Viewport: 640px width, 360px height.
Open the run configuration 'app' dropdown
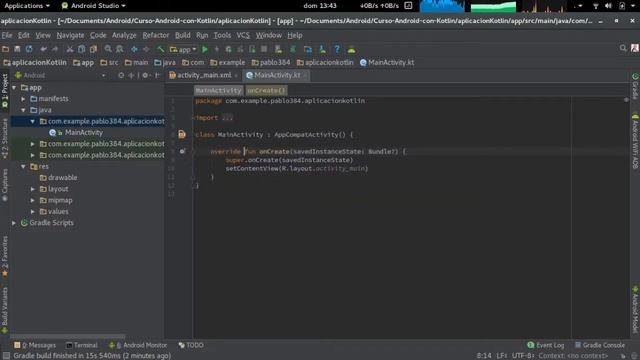point(183,49)
